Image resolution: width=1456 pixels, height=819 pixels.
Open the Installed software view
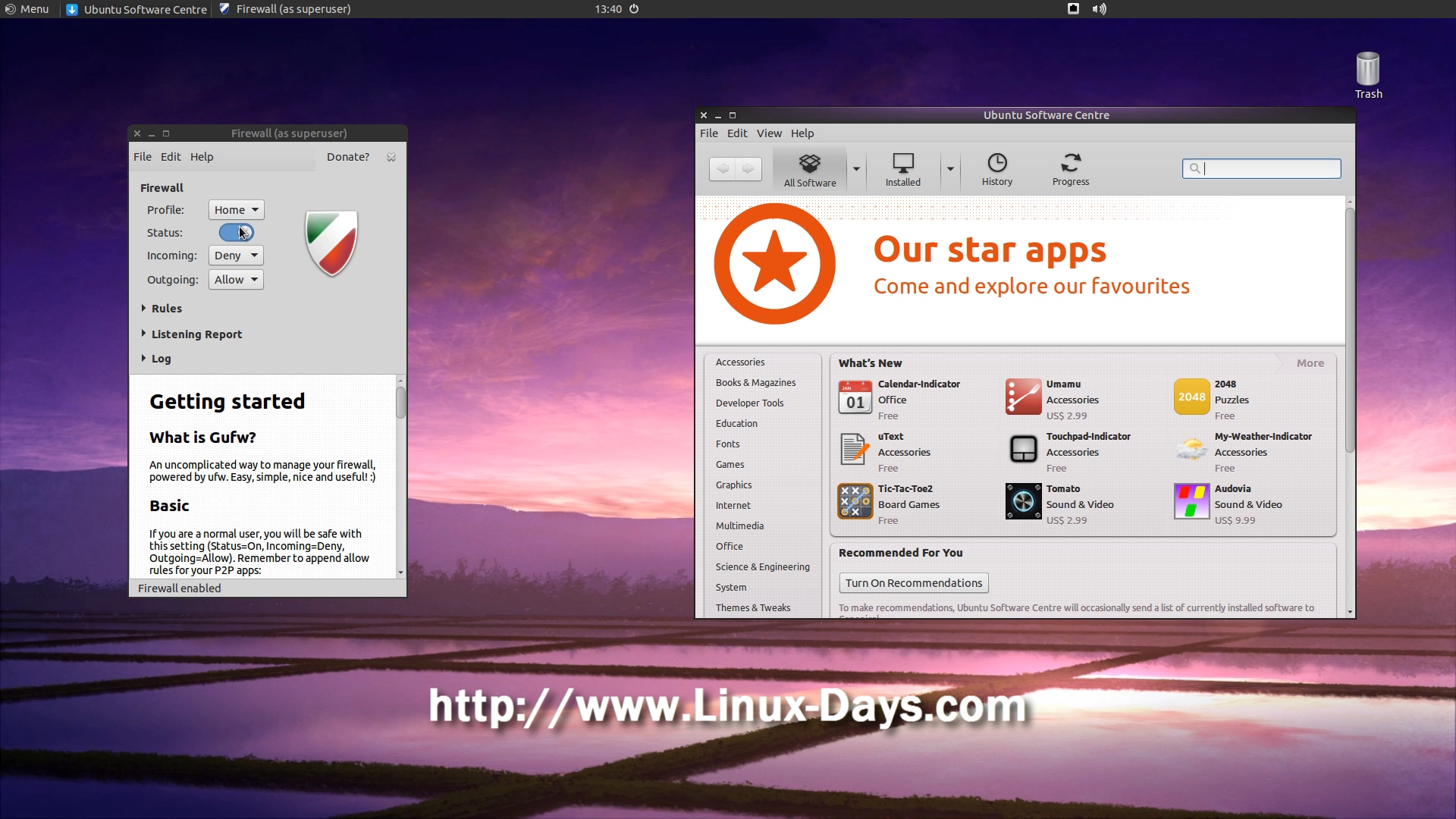click(902, 169)
